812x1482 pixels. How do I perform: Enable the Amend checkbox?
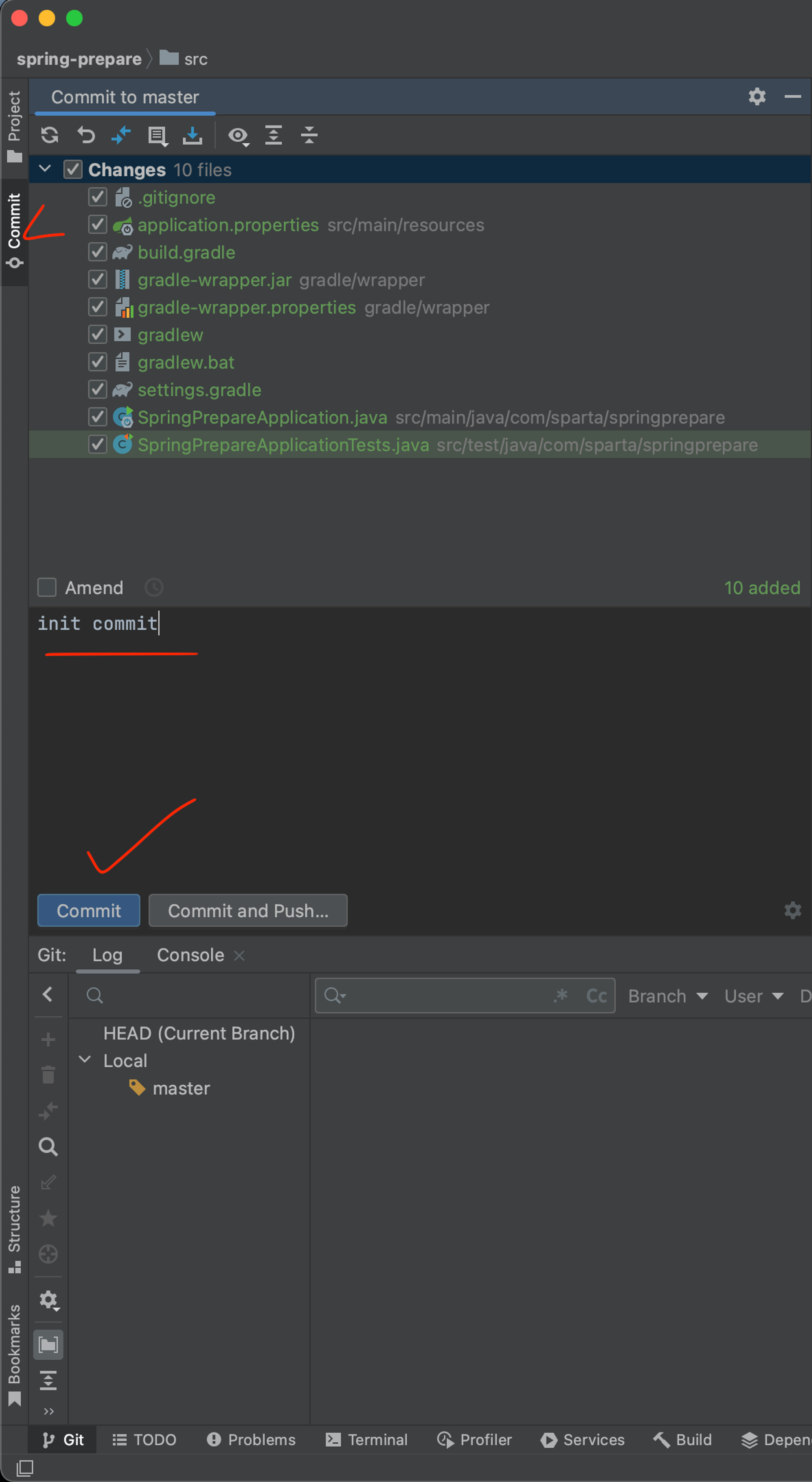[x=47, y=587]
